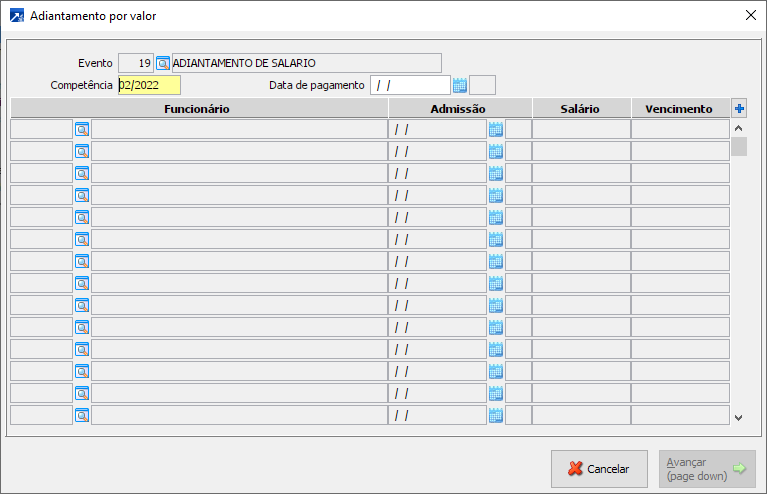The width and height of the screenshot is (781, 501).
Task: Open the Evento lookup search icon
Action: coord(162,63)
